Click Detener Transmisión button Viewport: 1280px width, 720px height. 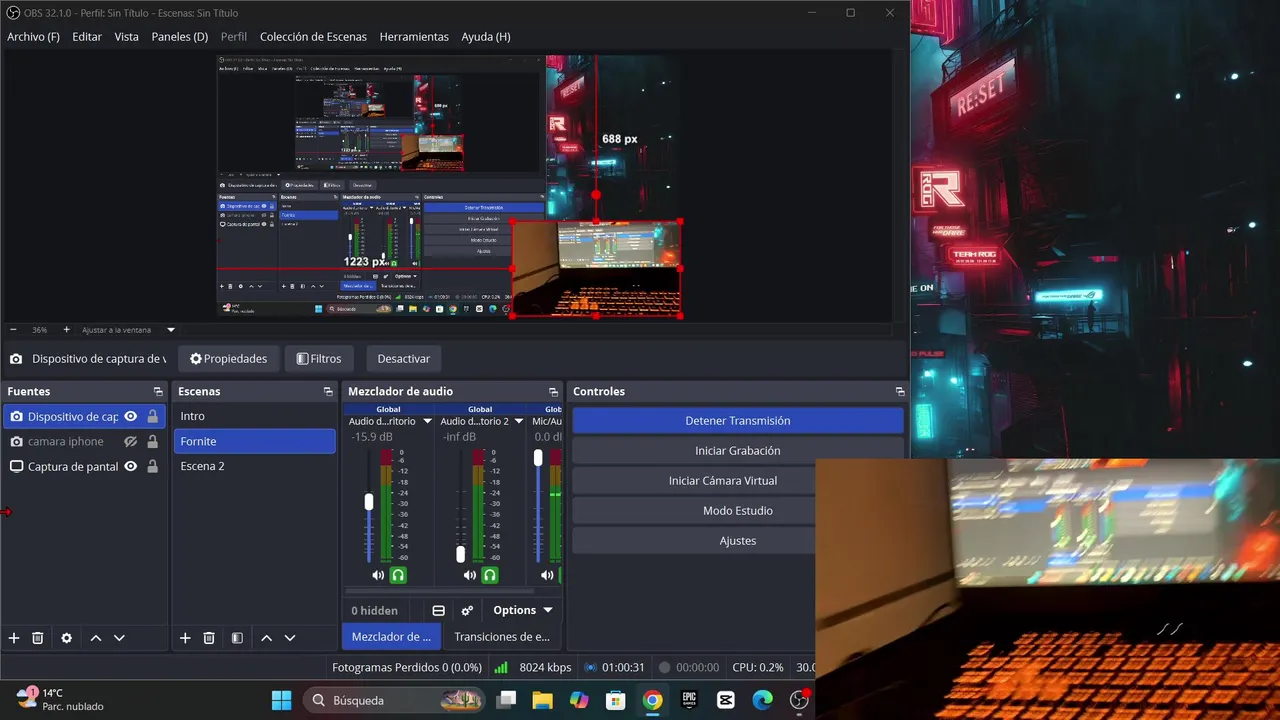tap(738, 421)
